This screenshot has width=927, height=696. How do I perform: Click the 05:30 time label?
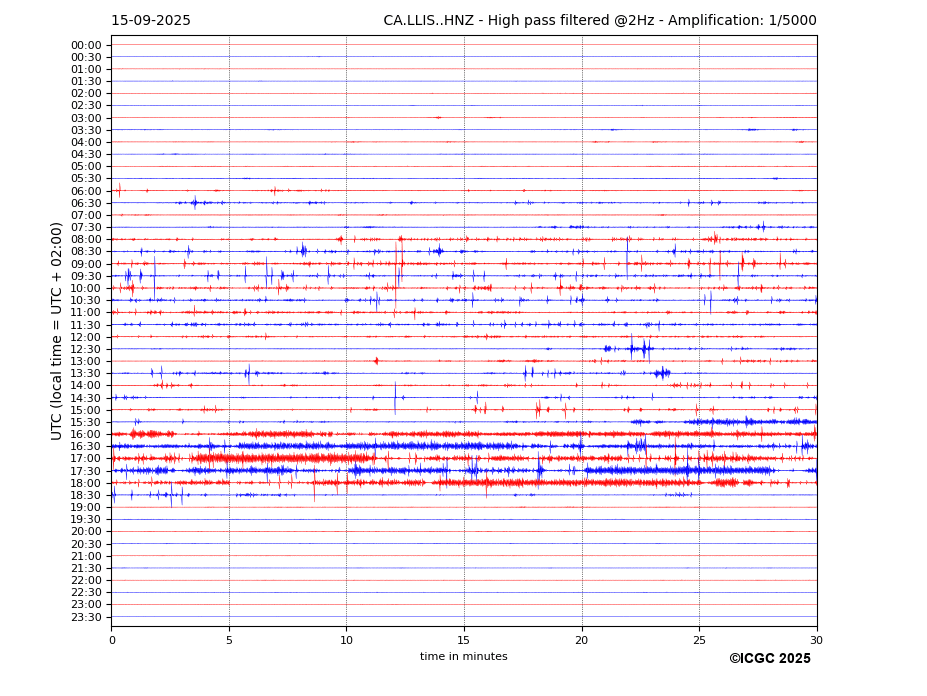click(x=86, y=179)
